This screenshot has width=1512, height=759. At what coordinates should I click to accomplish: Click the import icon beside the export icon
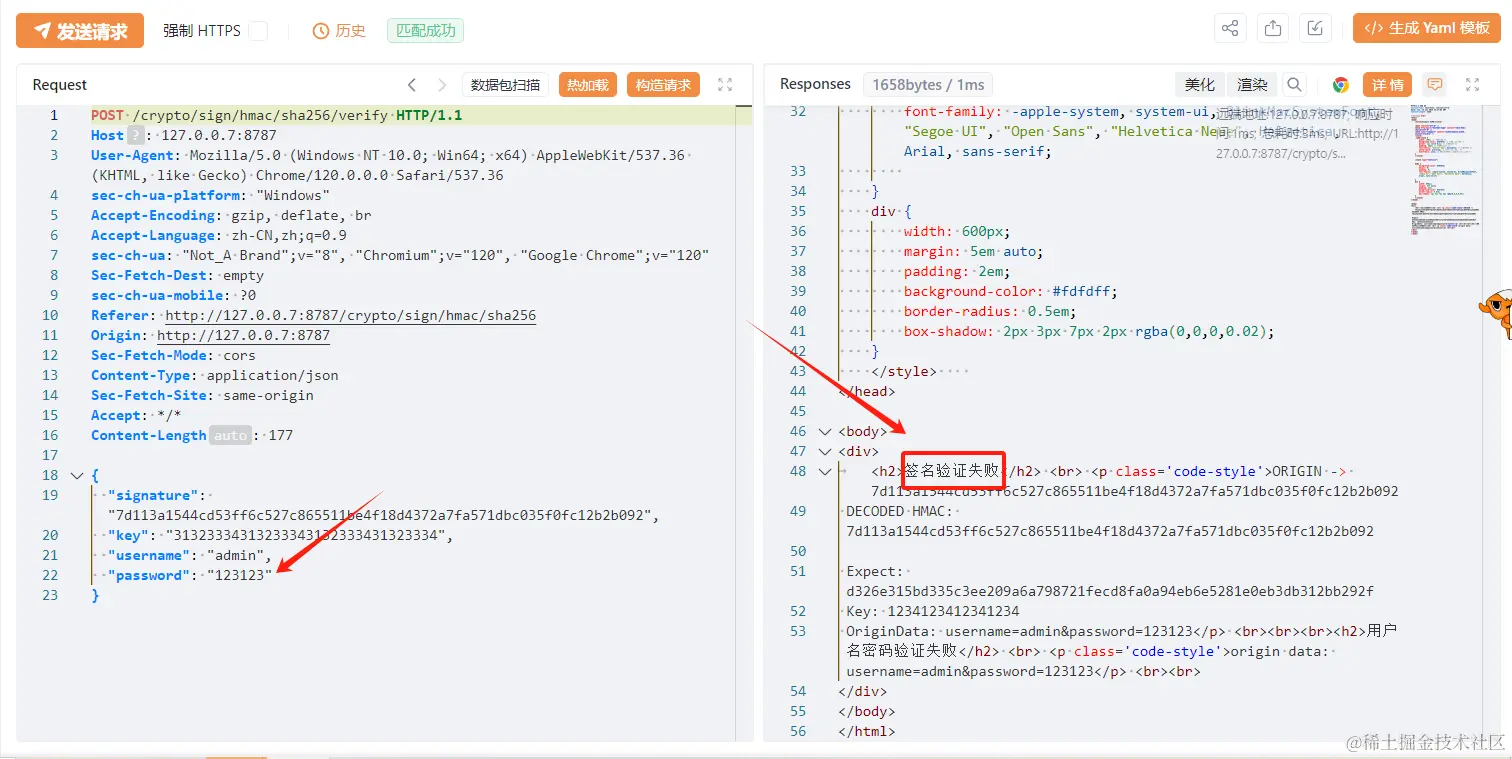pyautogui.click(x=1316, y=29)
